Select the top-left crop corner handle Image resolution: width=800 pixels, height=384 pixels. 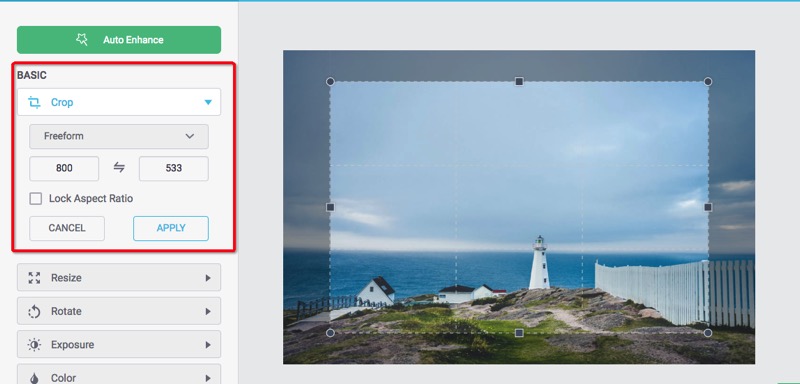(330, 82)
